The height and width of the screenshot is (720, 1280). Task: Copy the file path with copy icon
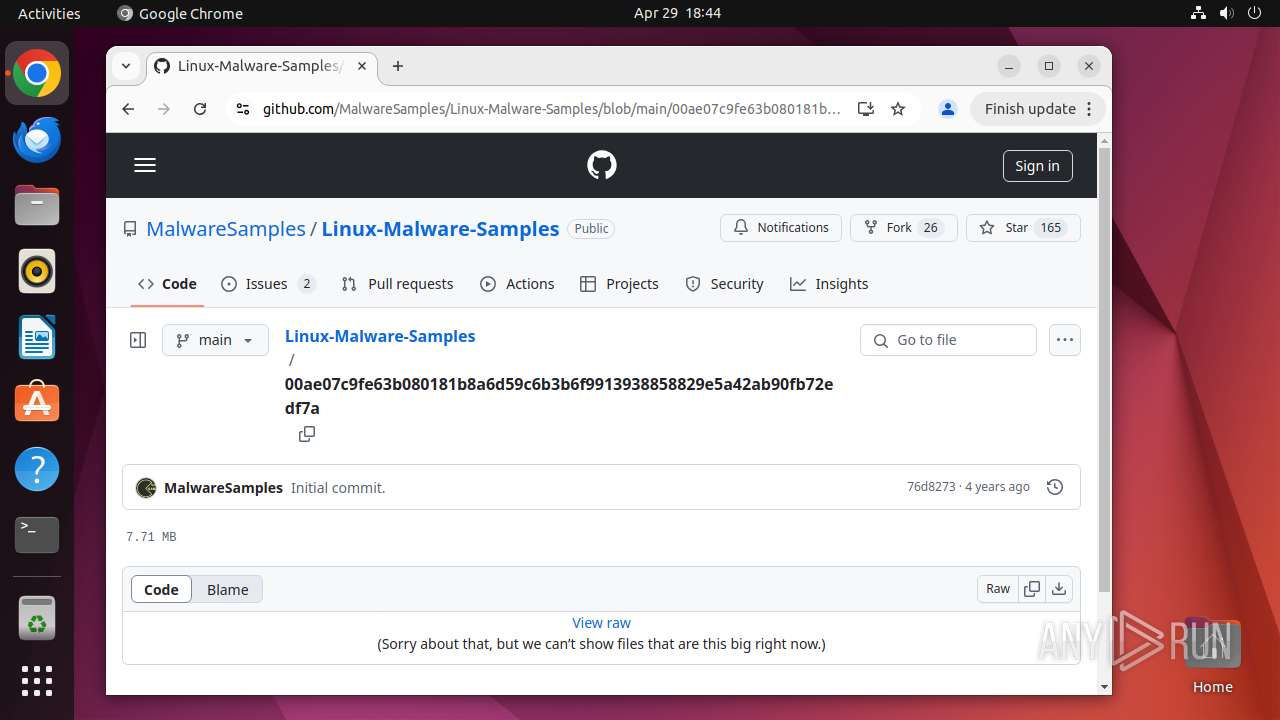coord(307,434)
